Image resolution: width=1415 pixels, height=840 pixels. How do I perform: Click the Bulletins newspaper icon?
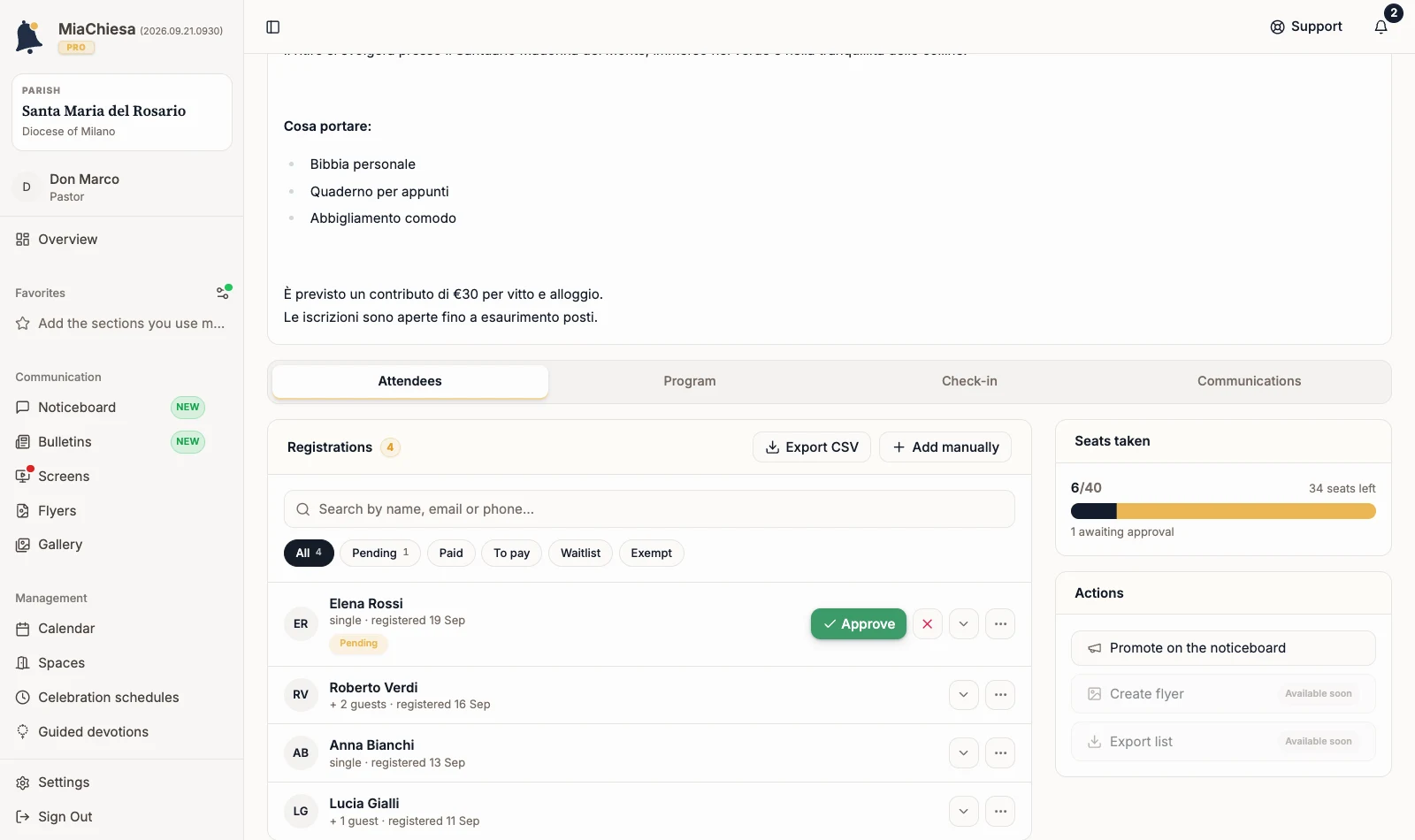click(x=23, y=442)
